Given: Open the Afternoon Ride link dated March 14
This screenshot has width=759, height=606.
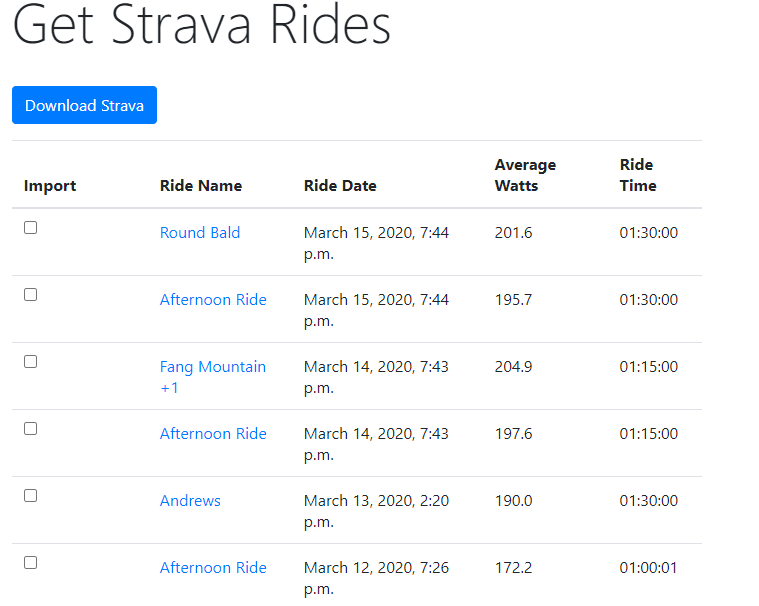Looking at the screenshot, I should point(213,434).
